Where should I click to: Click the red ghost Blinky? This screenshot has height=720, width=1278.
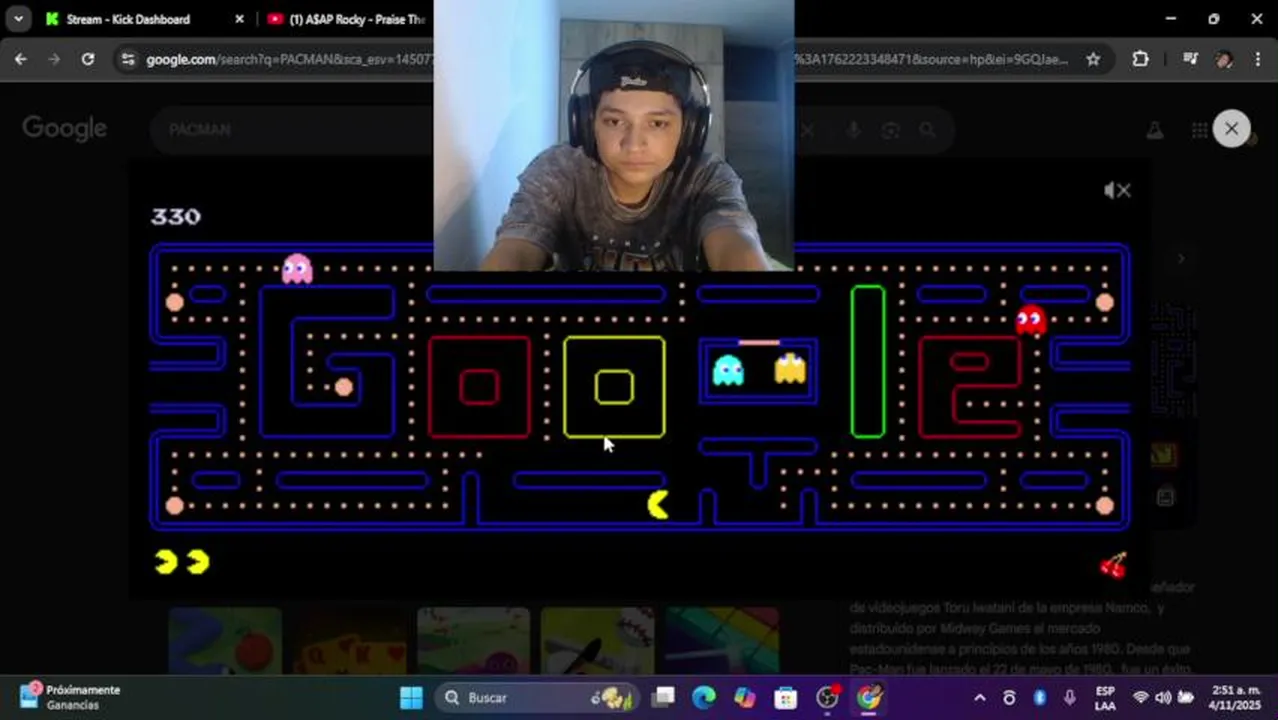1030,320
